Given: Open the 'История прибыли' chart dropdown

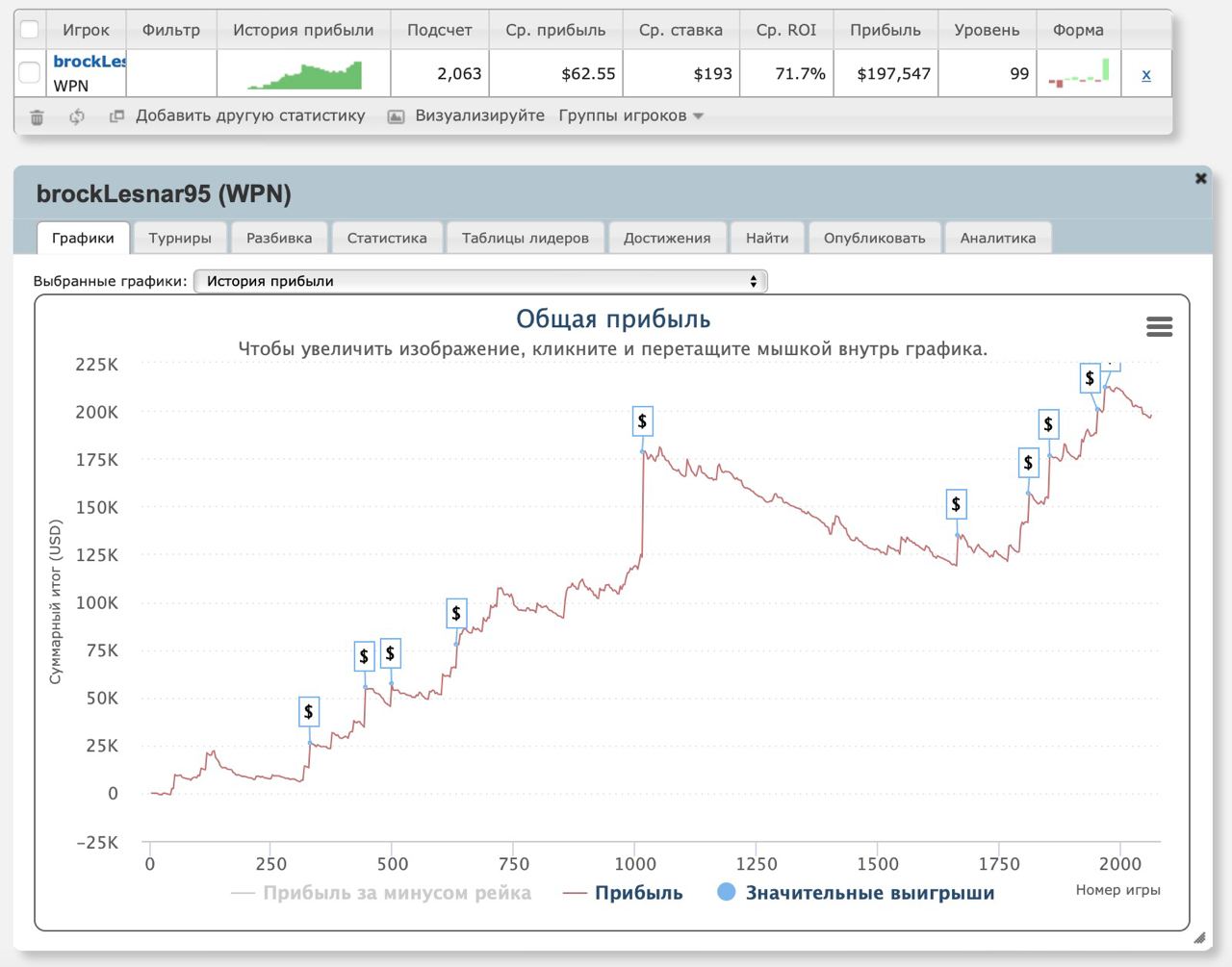Looking at the screenshot, I should (x=480, y=281).
